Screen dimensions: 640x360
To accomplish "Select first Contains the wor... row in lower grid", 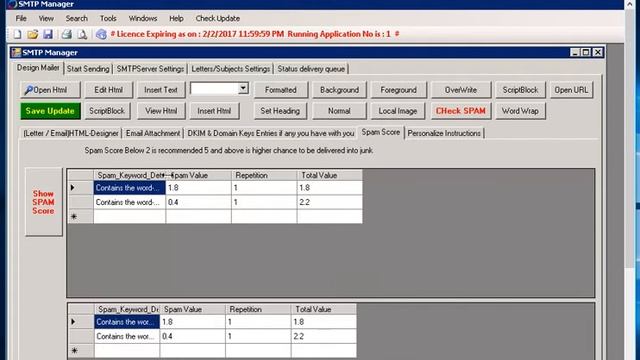I will pos(127,322).
